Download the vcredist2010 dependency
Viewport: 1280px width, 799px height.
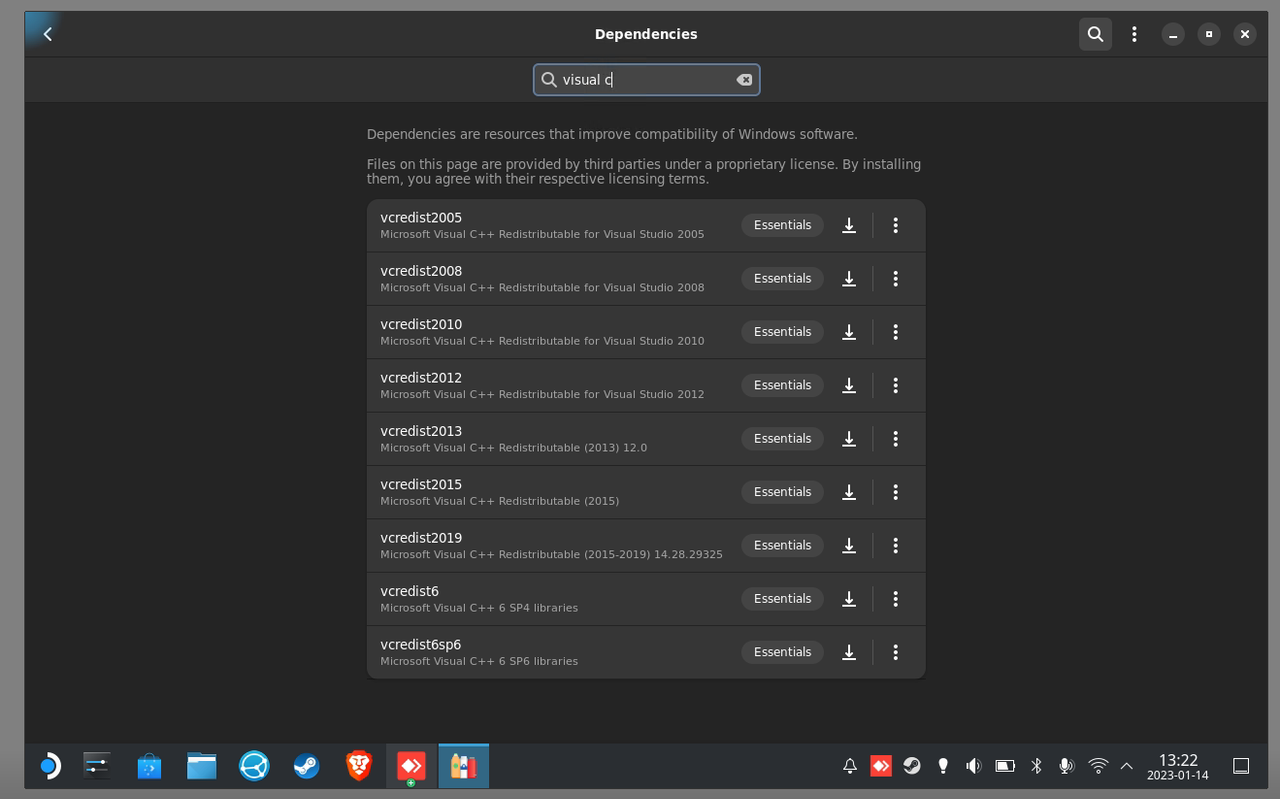click(849, 332)
